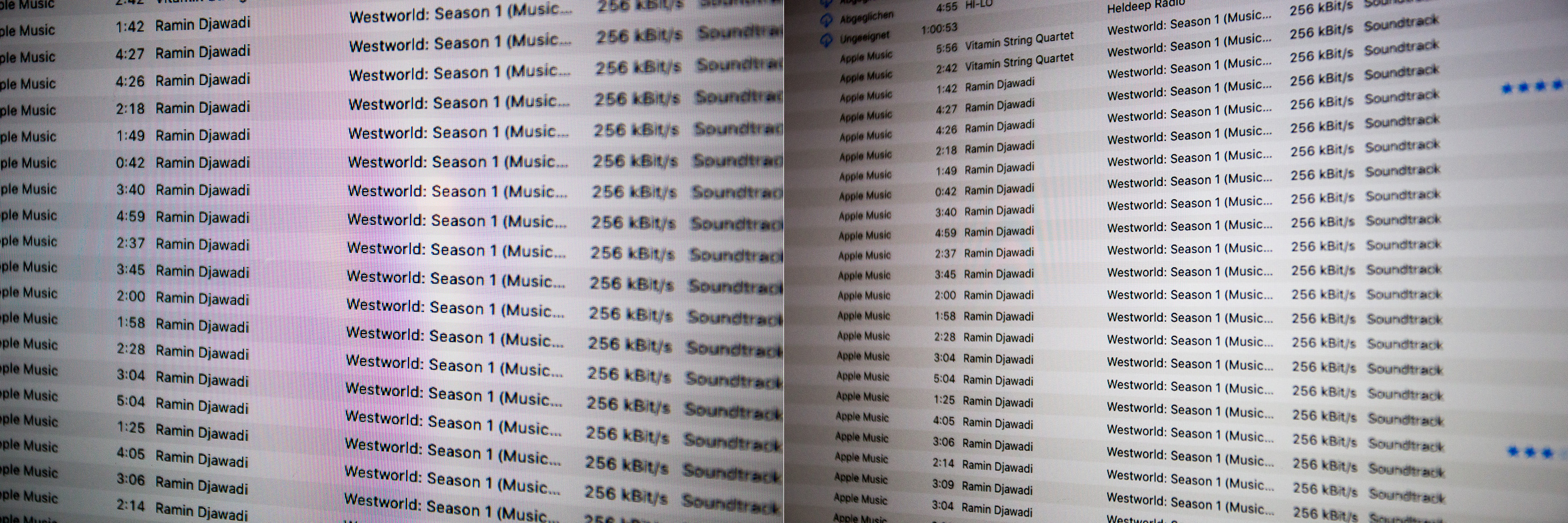This screenshot has height=523, width=1568.
Task: Click the 4:26 duration in the left photo
Action: 130,81
